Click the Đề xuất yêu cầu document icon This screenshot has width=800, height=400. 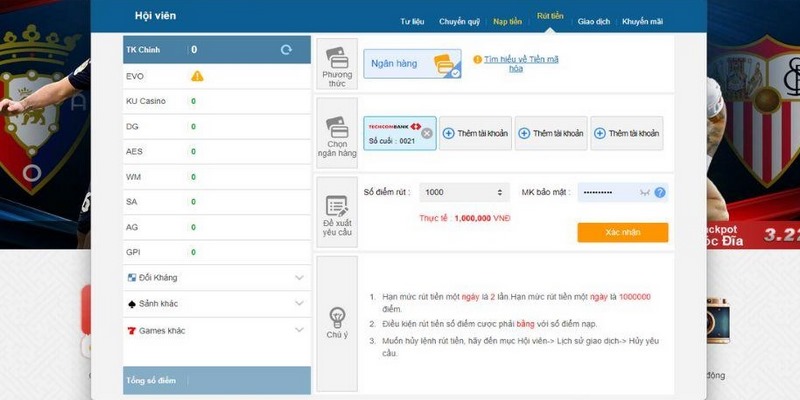pyautogui.click(x=337, y=205)
